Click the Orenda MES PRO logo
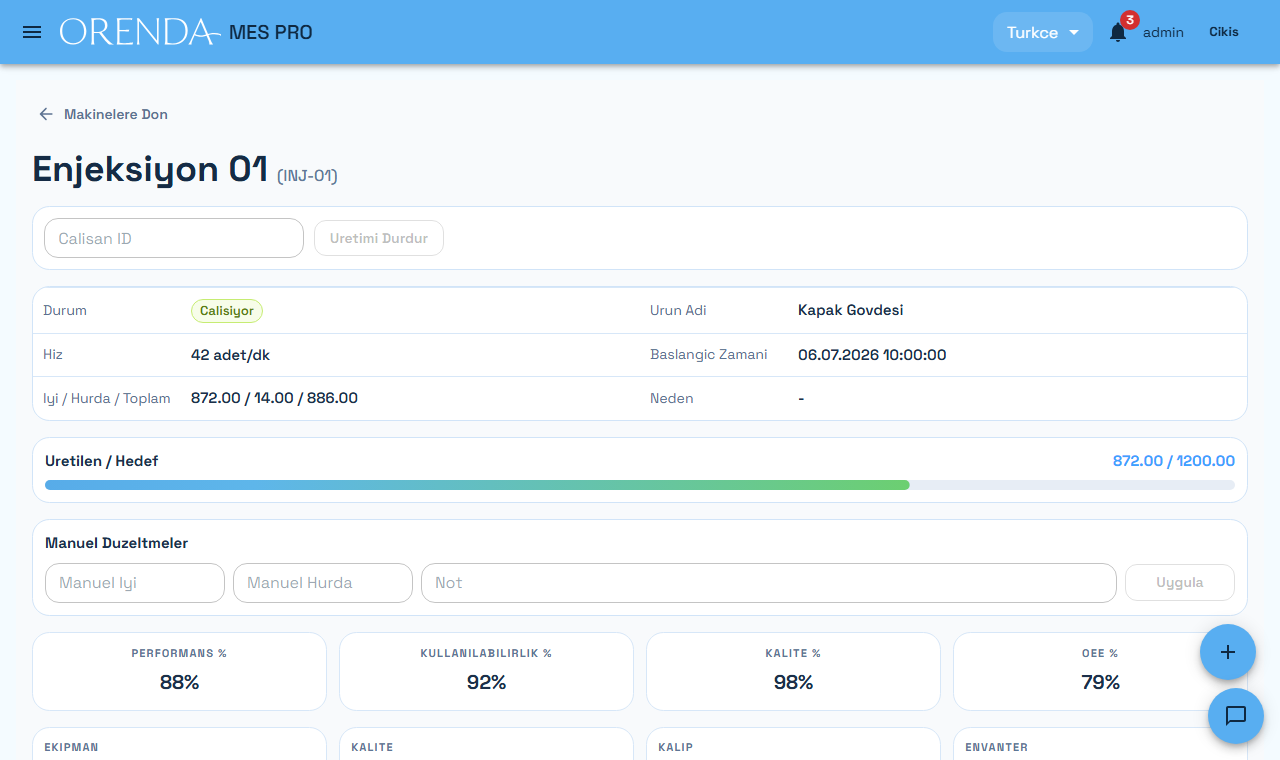Viewport: 1280px width, 760px height. coord(186,32)
